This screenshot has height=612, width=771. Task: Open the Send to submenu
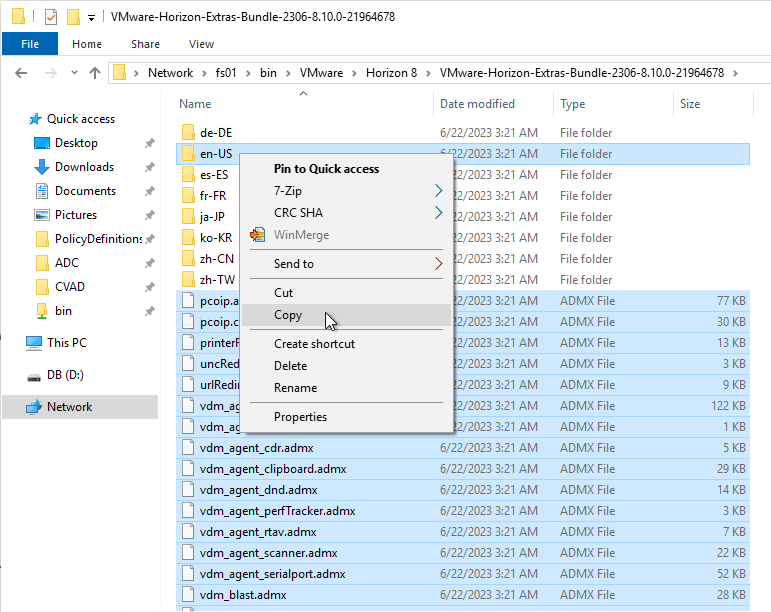click(346, 264)
